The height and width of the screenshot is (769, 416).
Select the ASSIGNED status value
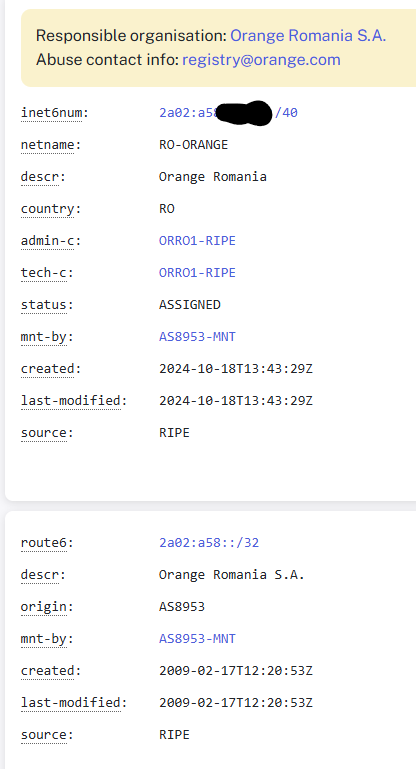190,305
